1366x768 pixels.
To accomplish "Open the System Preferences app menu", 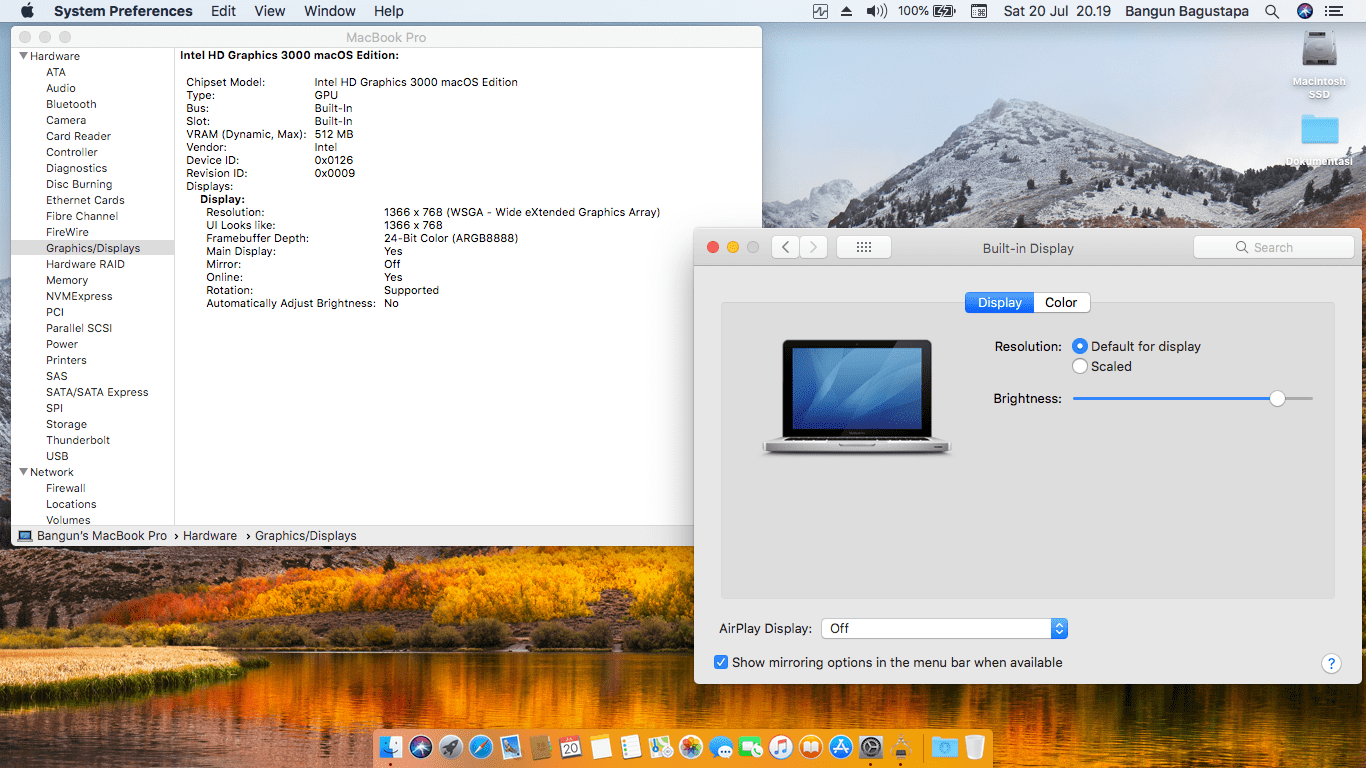I will click(123, 11).
